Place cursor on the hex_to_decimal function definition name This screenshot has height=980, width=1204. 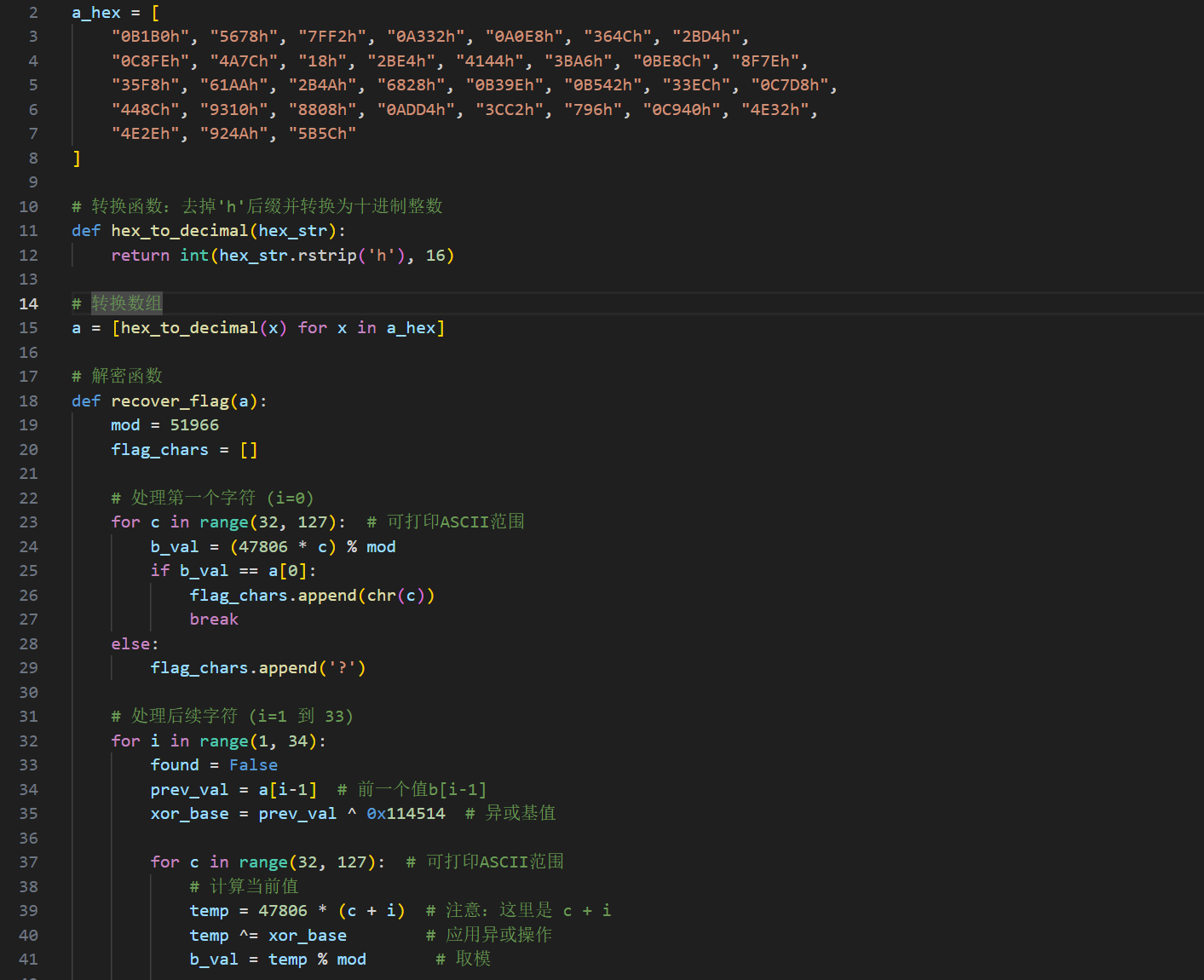click(x=179, y=231)
